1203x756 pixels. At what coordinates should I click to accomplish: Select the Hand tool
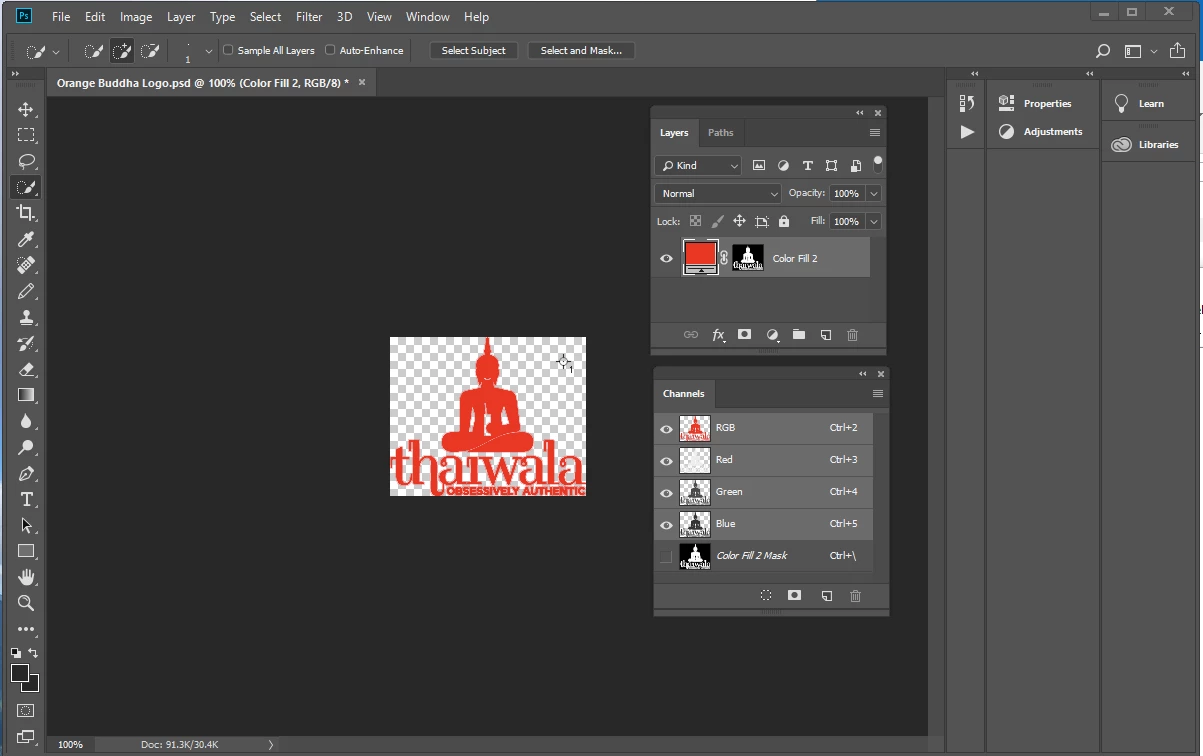(x=26, y=577)
